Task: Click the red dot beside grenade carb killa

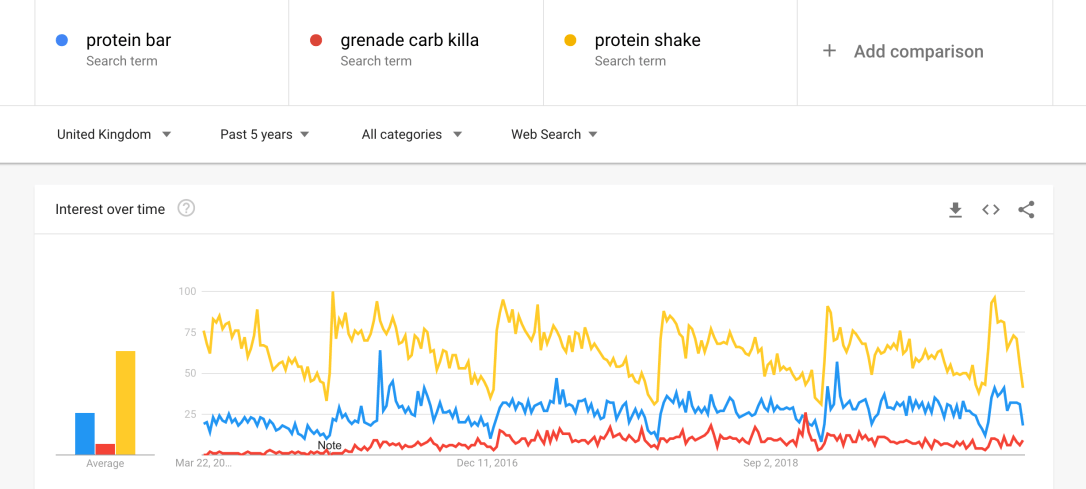Action: pos(316,41)
